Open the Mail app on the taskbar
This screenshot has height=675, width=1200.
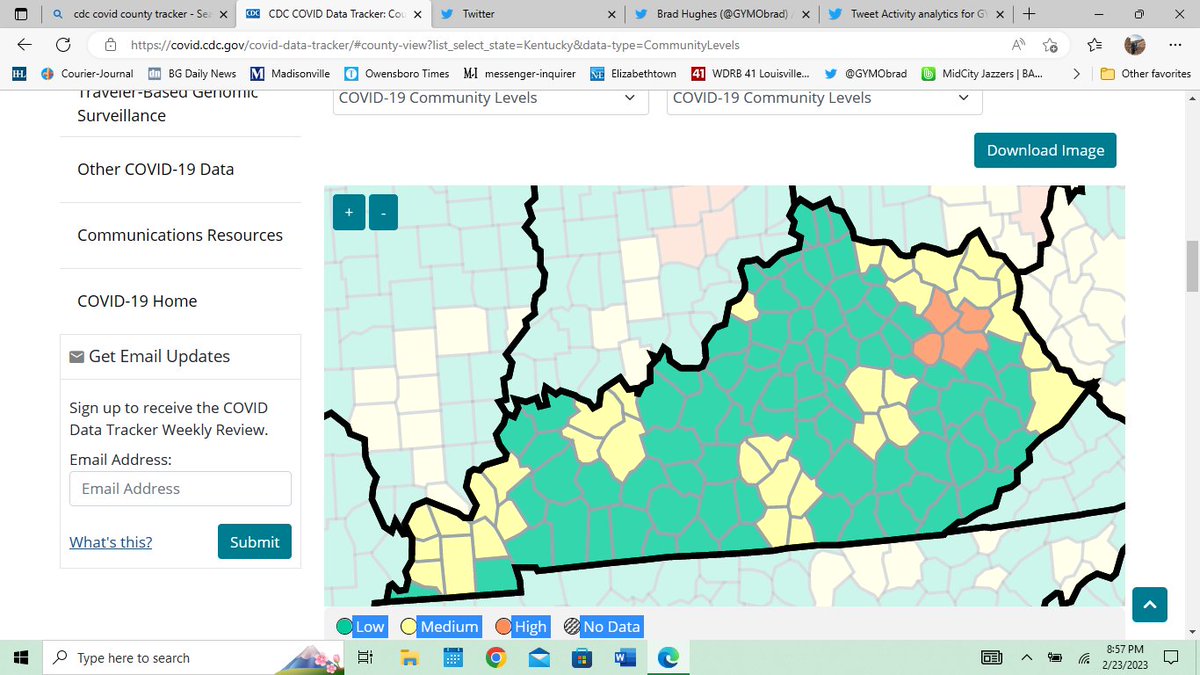point(539,657)
